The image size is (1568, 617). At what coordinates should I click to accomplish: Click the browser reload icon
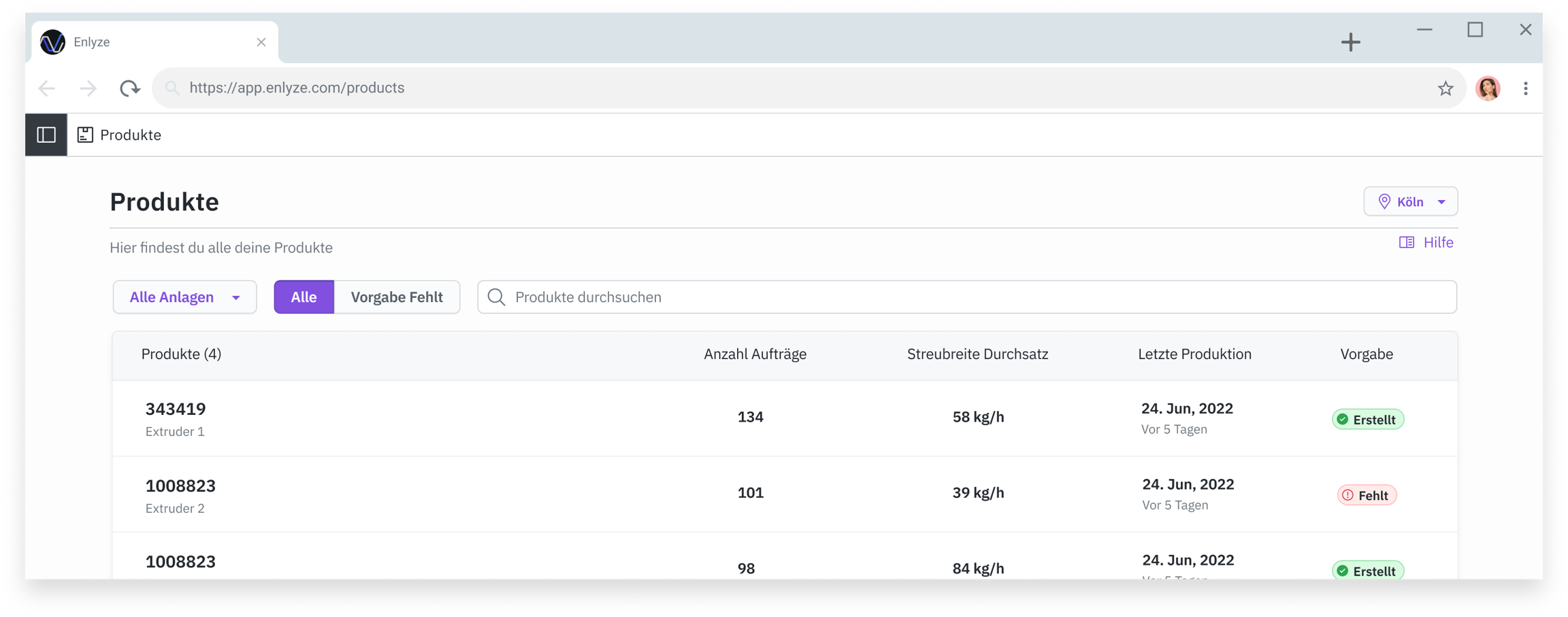(x=129, y=88)
